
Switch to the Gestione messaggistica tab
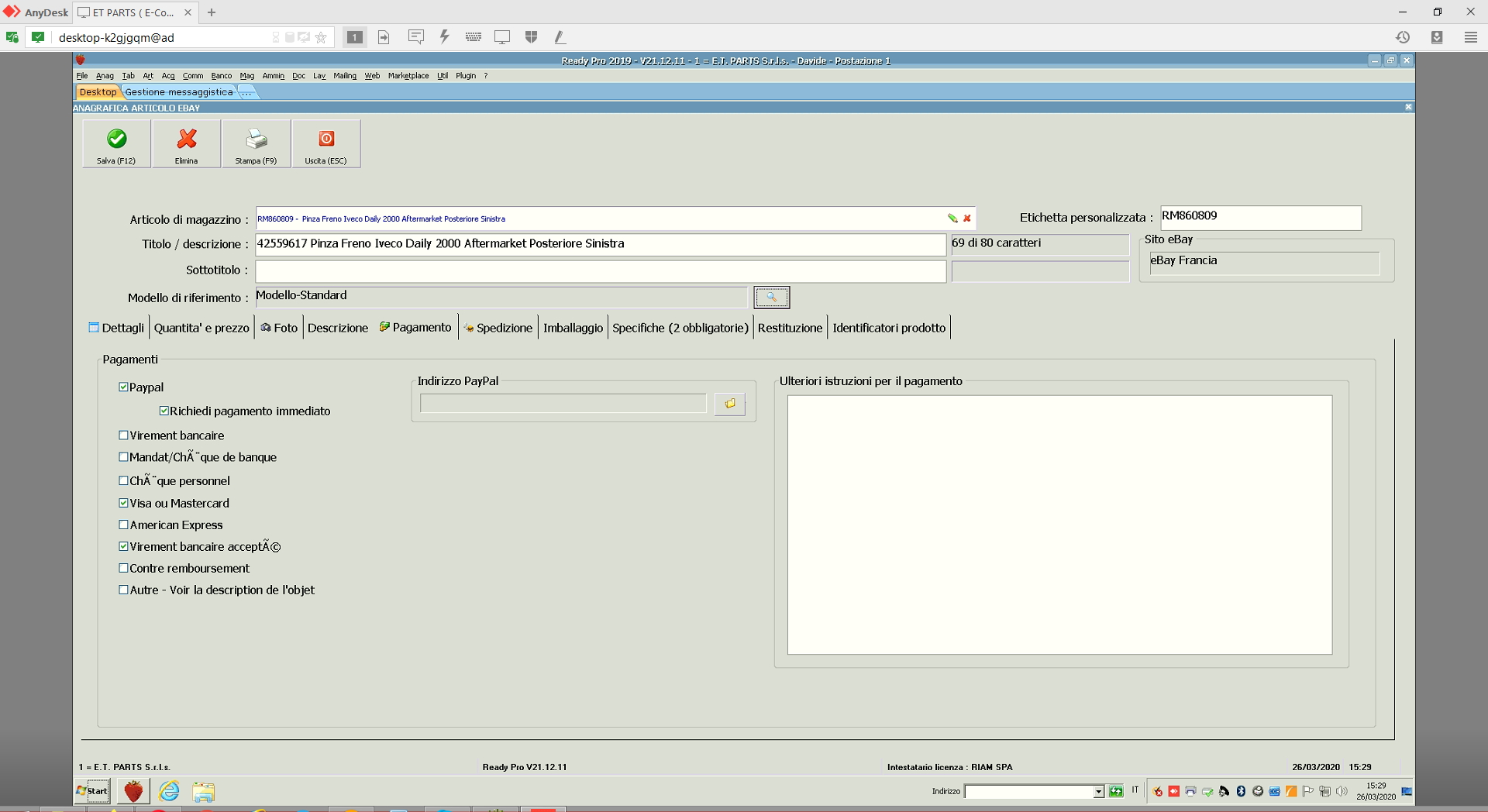tap(179, 92)
